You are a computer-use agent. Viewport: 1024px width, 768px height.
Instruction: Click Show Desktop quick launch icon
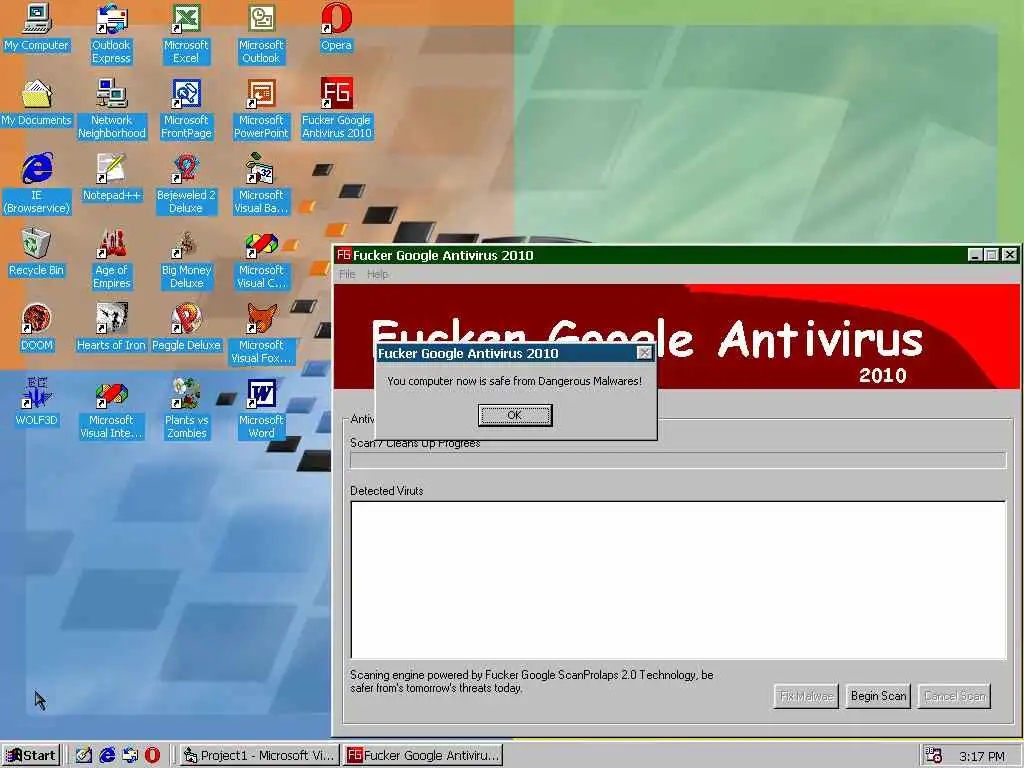tap(83, 756)
